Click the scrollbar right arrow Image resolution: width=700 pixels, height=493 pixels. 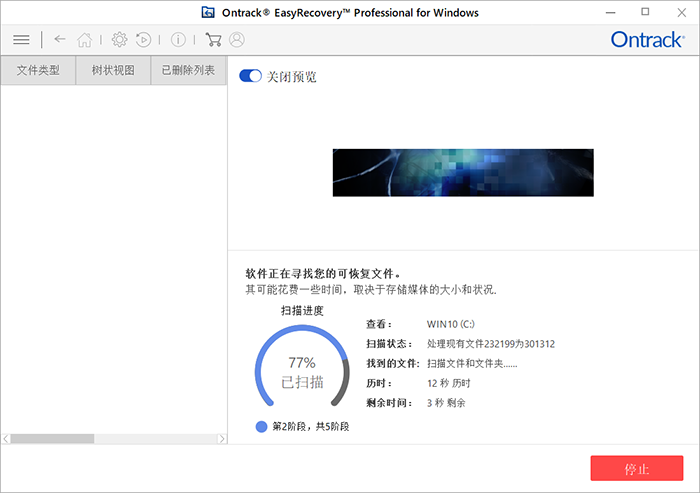[222, 439]
